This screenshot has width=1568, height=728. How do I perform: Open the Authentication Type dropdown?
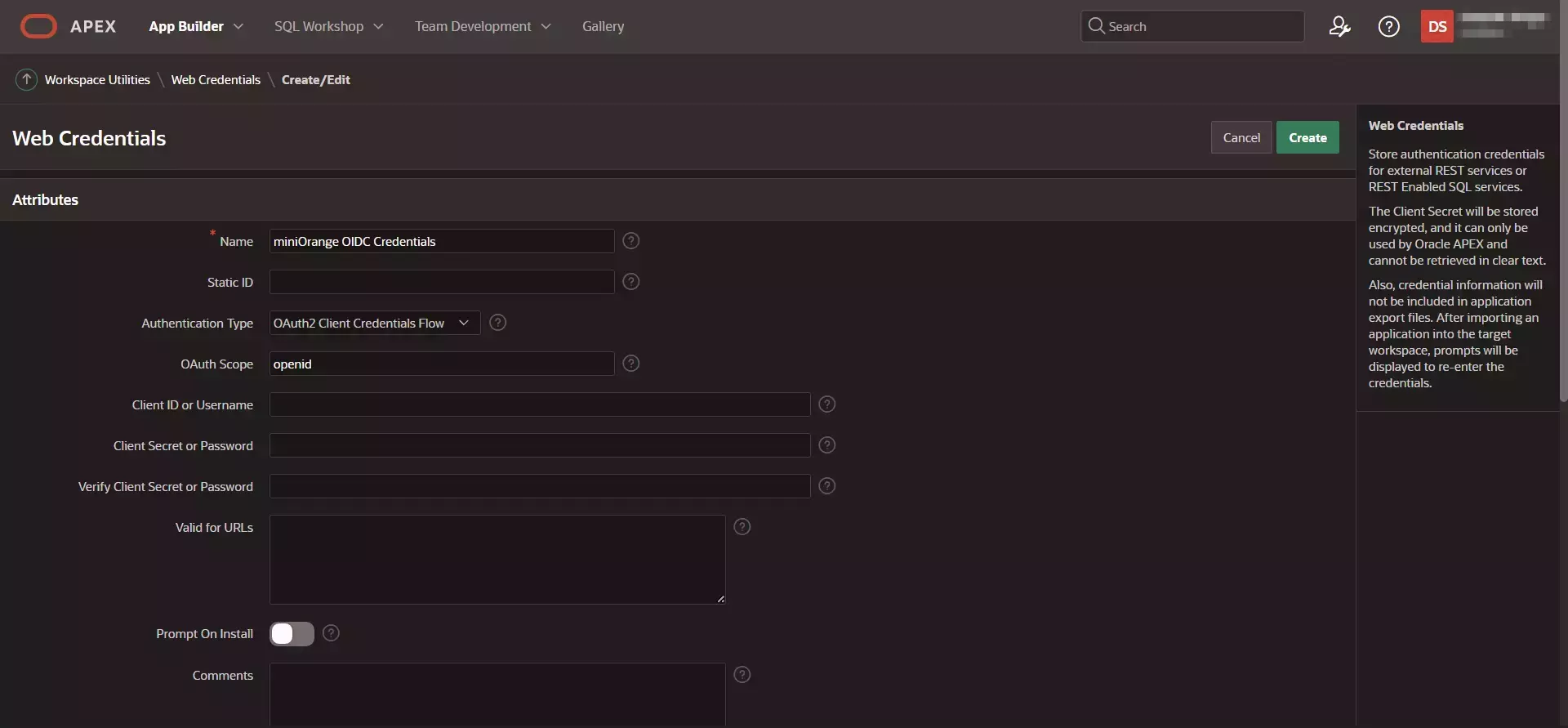coord(375,323)
